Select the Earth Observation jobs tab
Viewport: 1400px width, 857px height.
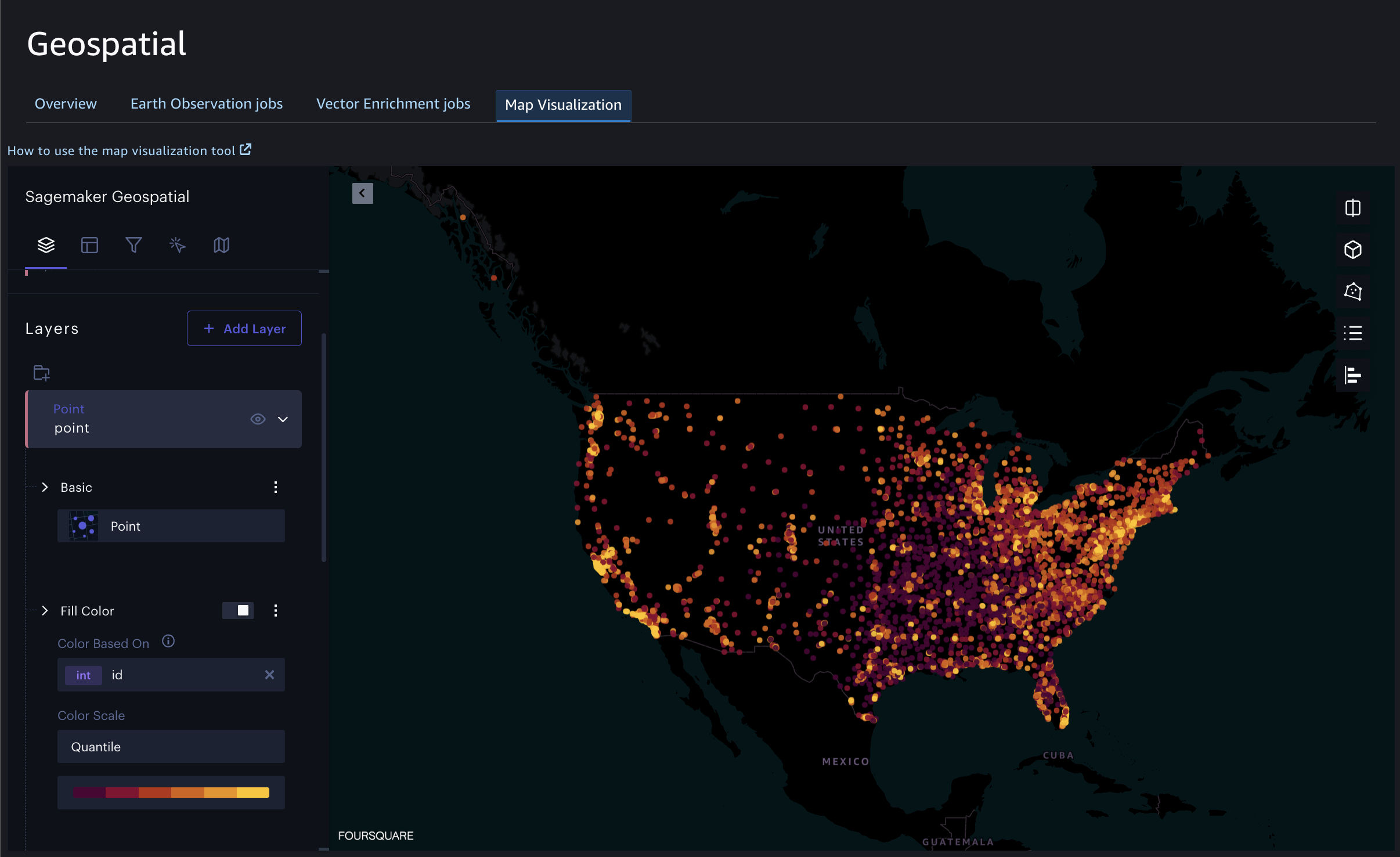(x=207, y=104)
